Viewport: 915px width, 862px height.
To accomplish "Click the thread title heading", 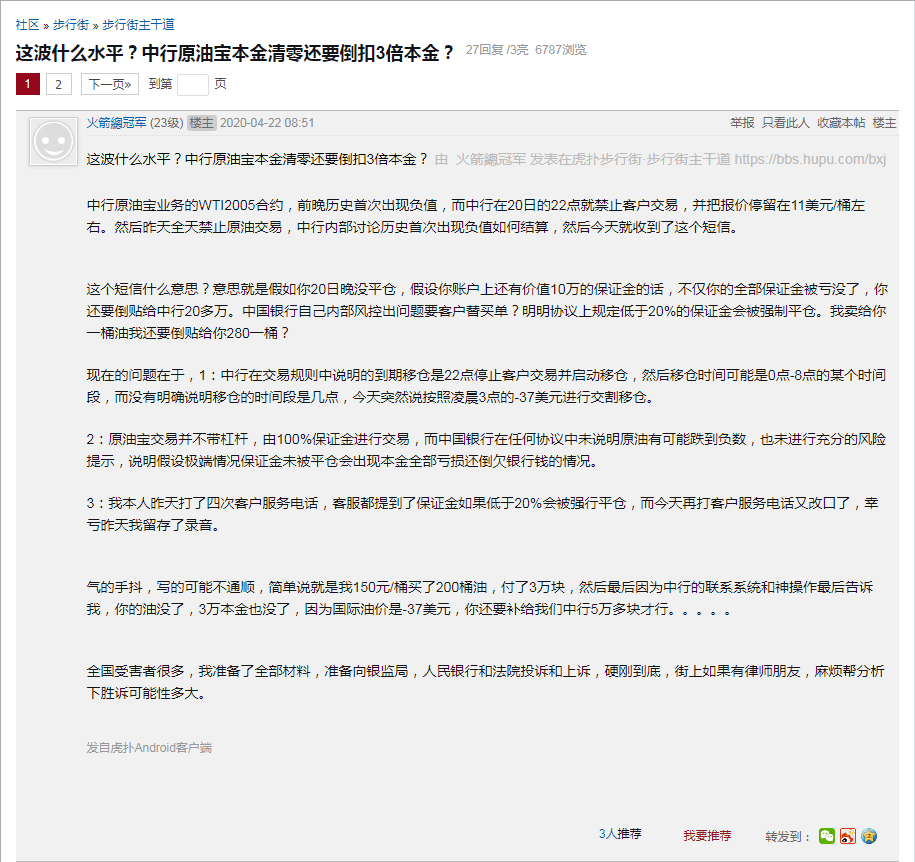I will [235, 53].
